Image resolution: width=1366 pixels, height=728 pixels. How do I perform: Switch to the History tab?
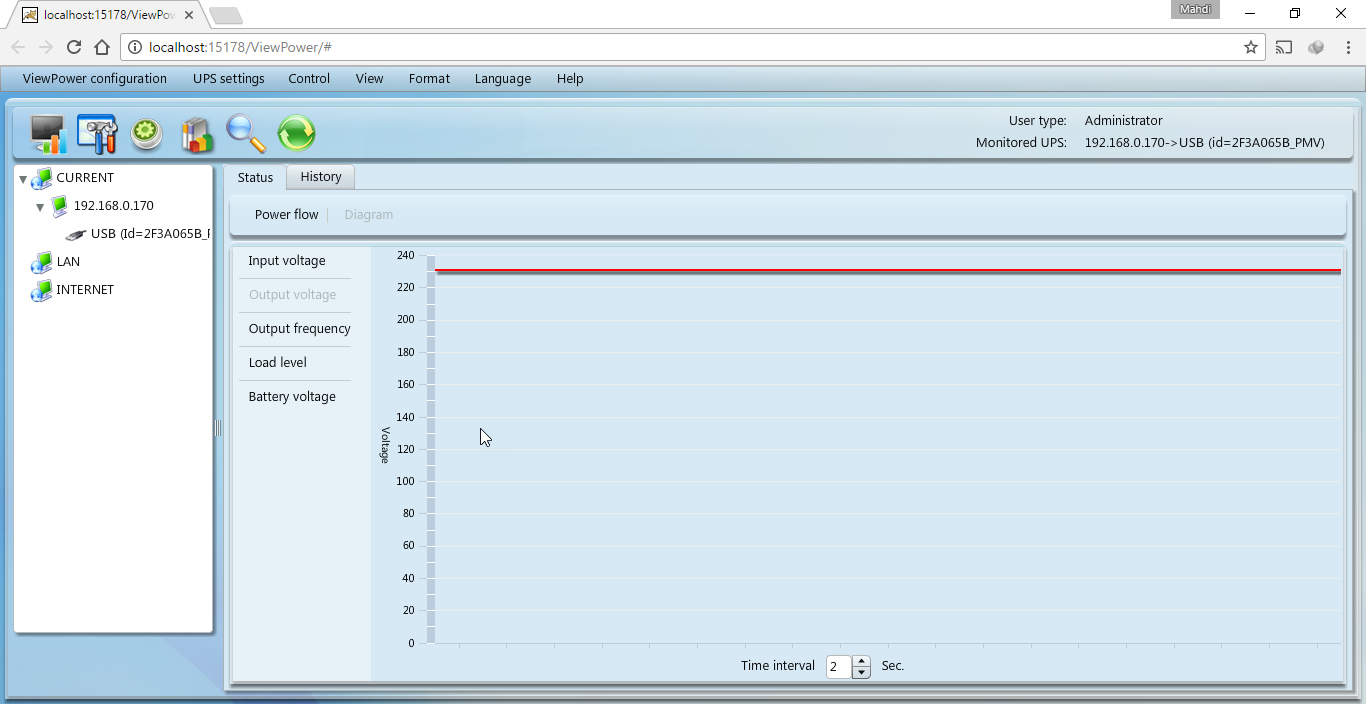point(321,177)
